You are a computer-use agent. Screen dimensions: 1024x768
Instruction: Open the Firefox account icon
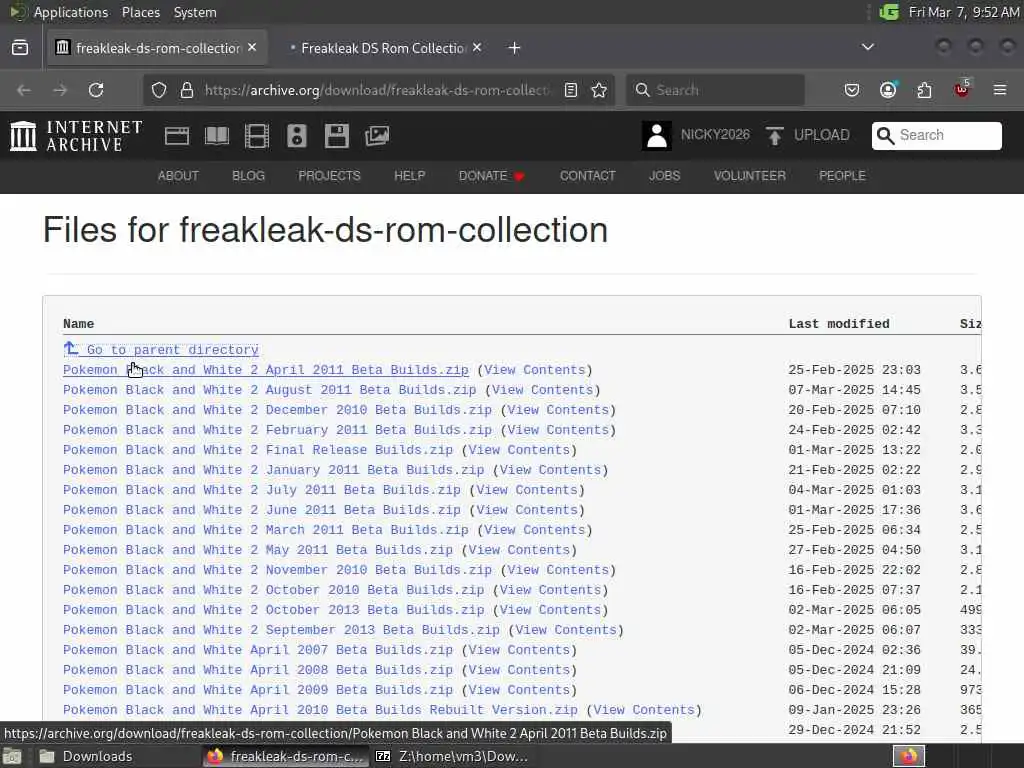coord(888,90)
